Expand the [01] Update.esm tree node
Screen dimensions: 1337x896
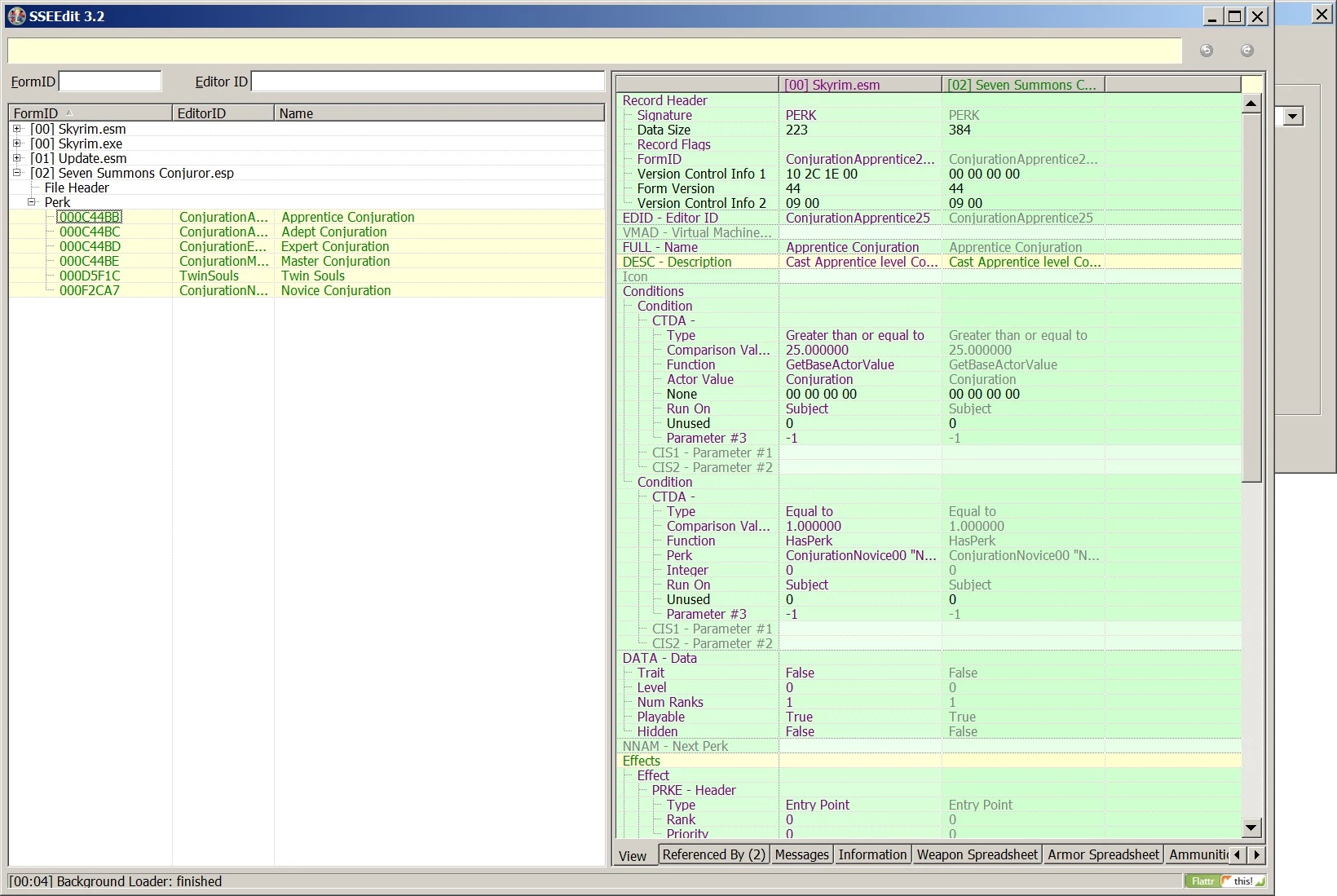(x=16, y=158)
